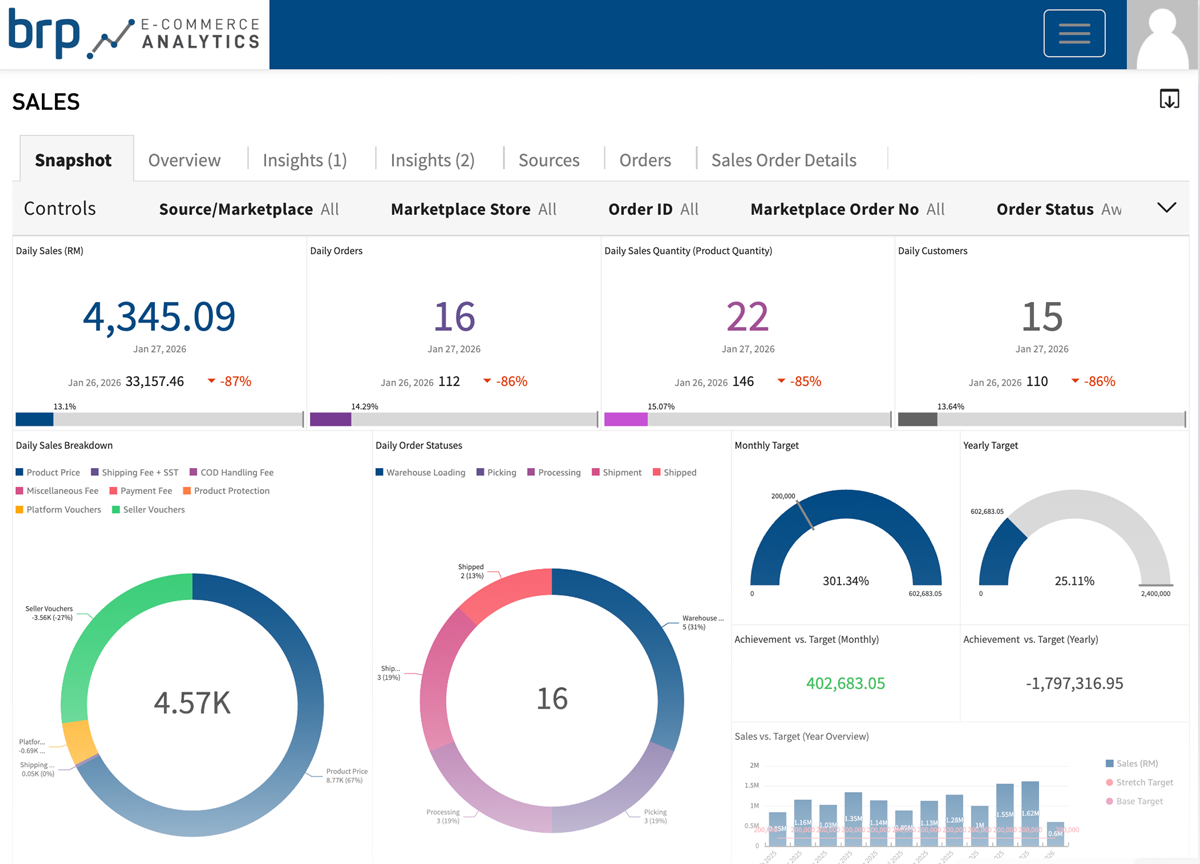Open the Source/Marketplace filter dropdown

[x=249, y=209]
